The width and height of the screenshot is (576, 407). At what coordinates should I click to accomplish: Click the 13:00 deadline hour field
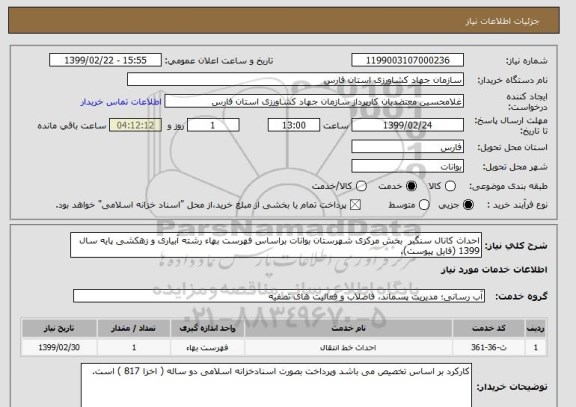coord(294,125)
